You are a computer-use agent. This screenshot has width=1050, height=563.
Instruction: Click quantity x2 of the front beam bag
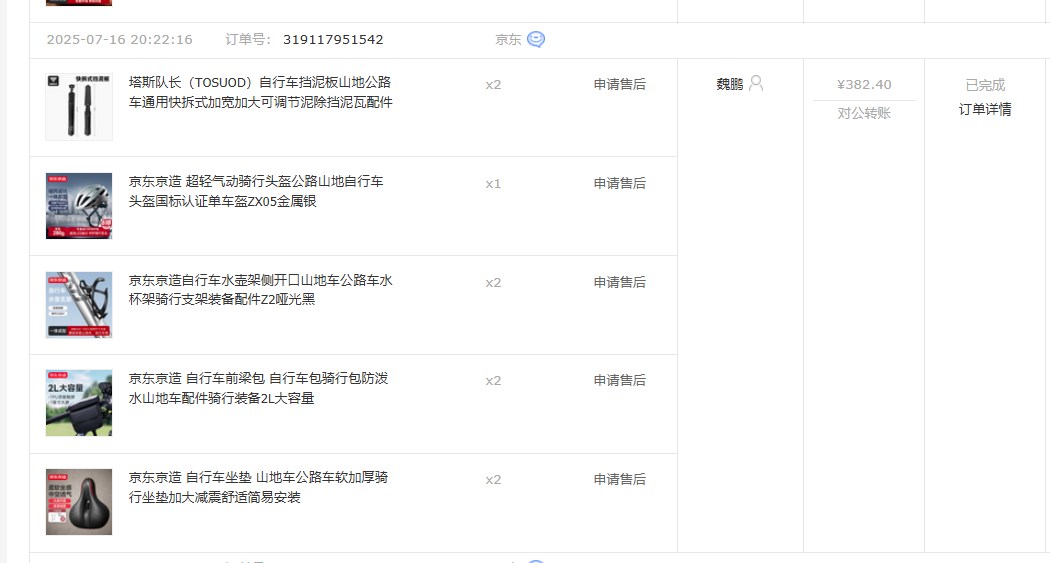coord(493,381)
